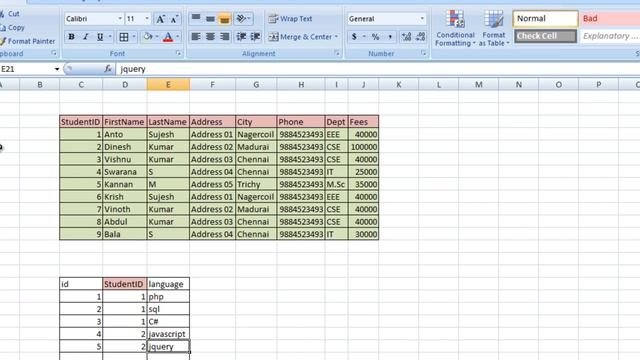
Task: Open Font dialog launcher
Action: click(178, 53)
